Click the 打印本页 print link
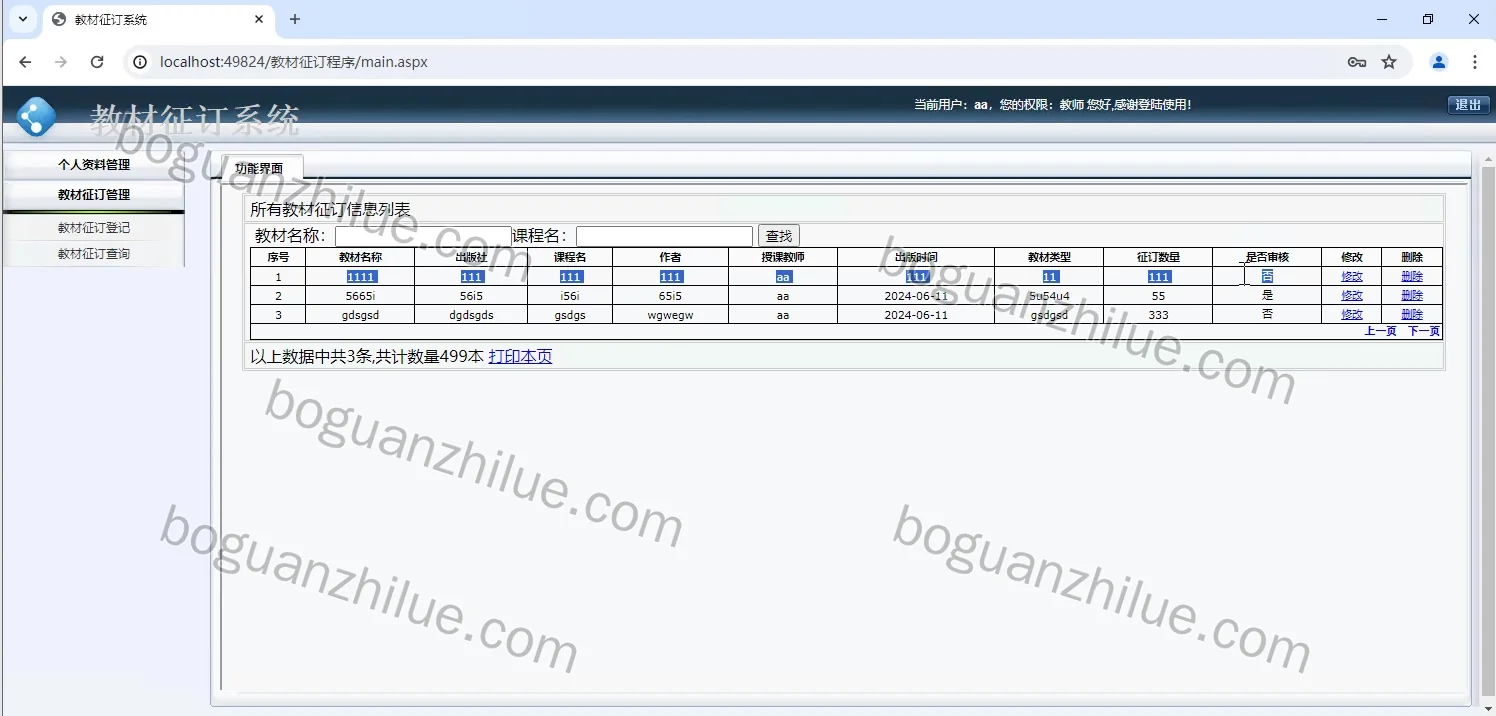The width and height of the screenshot is (1496, 716). point(520,357)
